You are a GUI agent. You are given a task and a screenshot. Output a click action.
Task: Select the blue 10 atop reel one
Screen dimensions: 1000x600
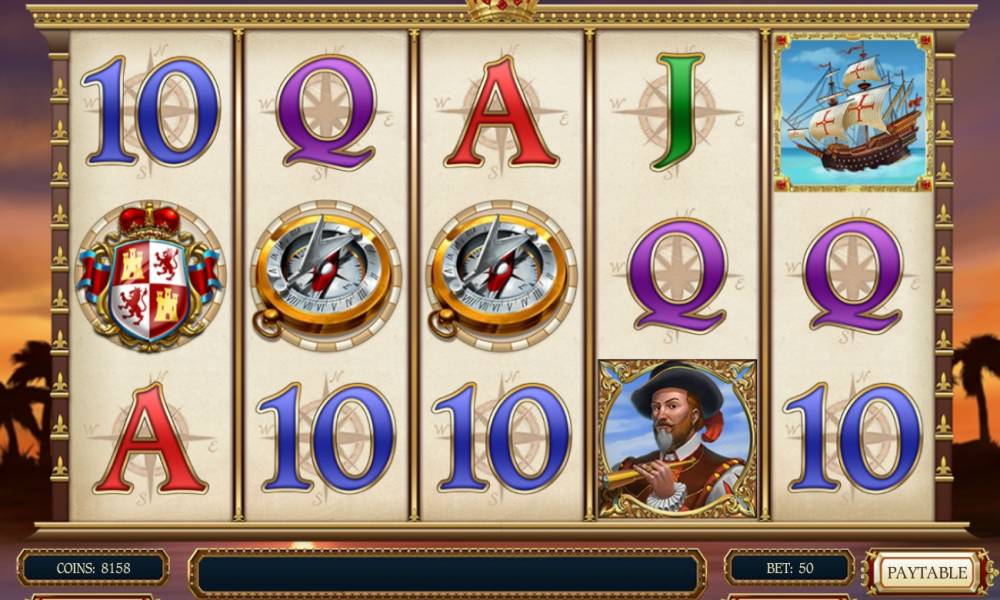click(x=151, y=112)
